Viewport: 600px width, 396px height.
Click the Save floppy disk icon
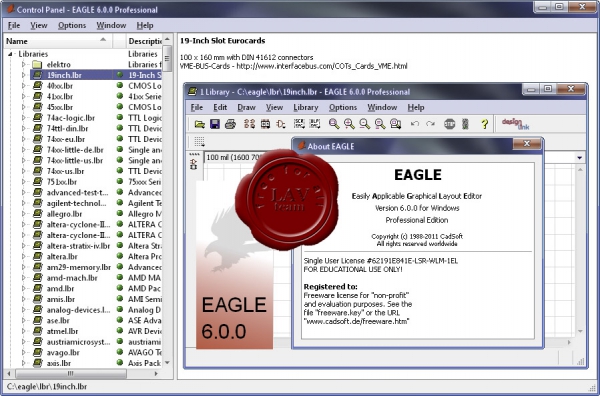[215, 124]
